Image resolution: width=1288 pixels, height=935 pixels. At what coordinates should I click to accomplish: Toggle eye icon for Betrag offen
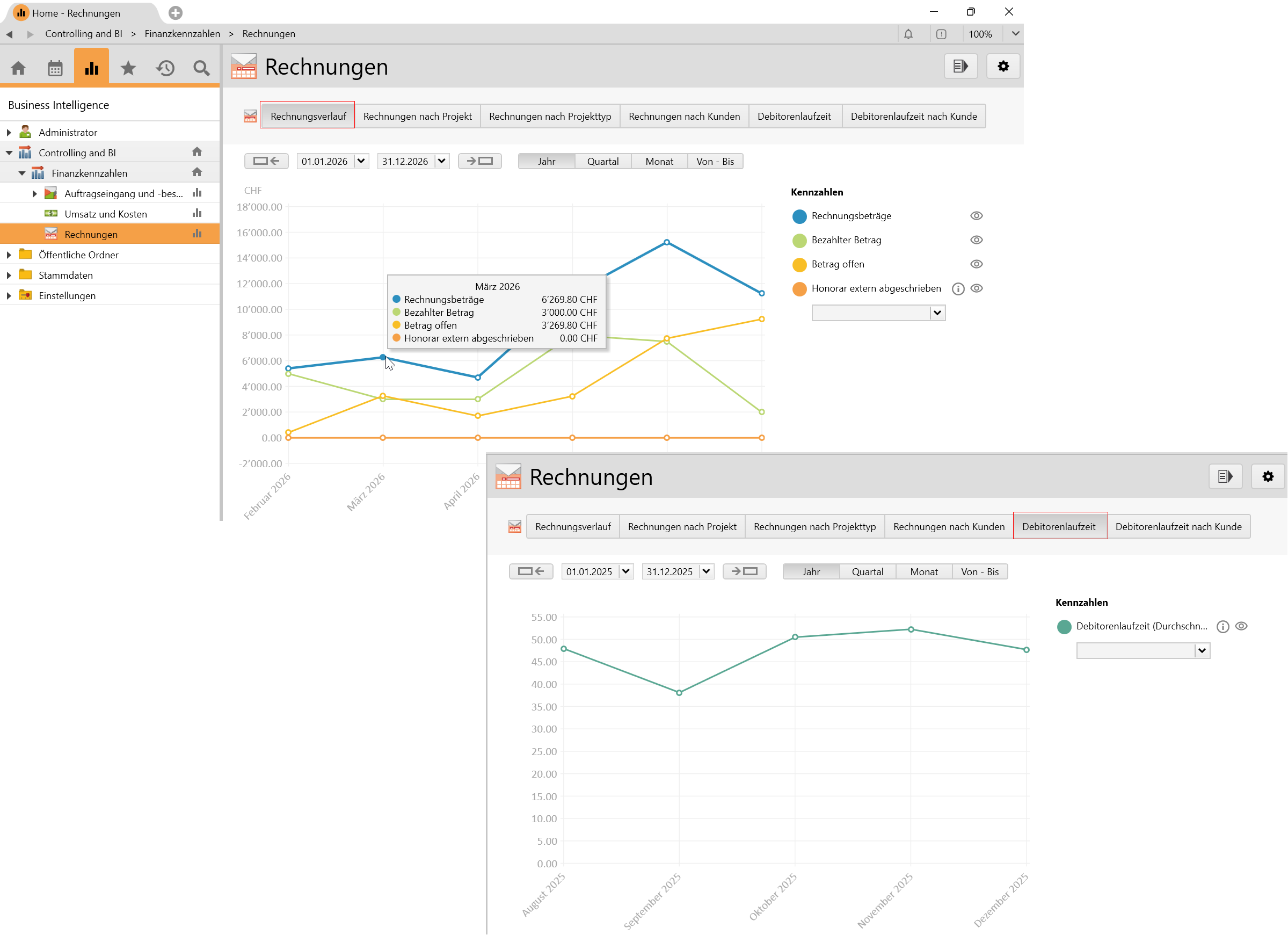(x=976, y=264)
